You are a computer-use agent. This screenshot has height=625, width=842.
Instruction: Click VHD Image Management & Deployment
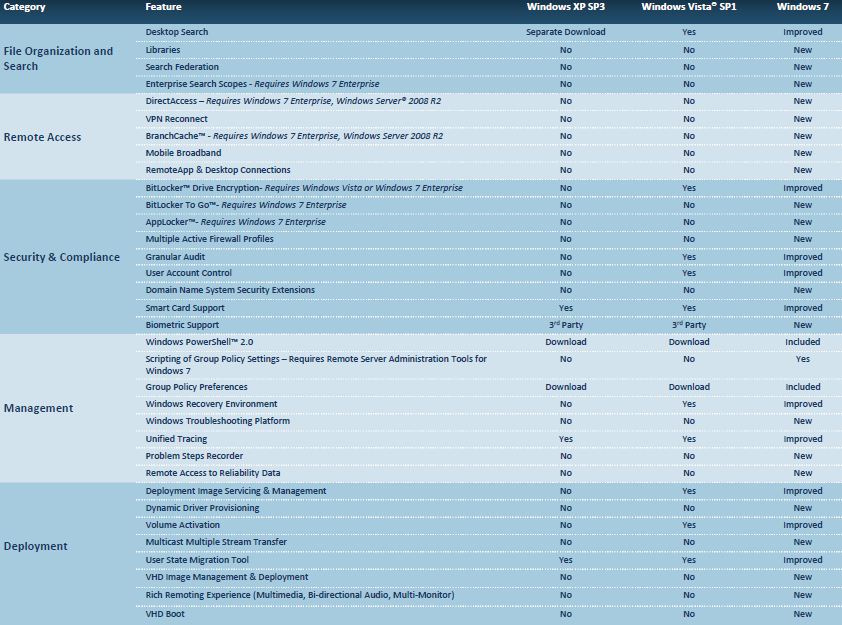227,577
